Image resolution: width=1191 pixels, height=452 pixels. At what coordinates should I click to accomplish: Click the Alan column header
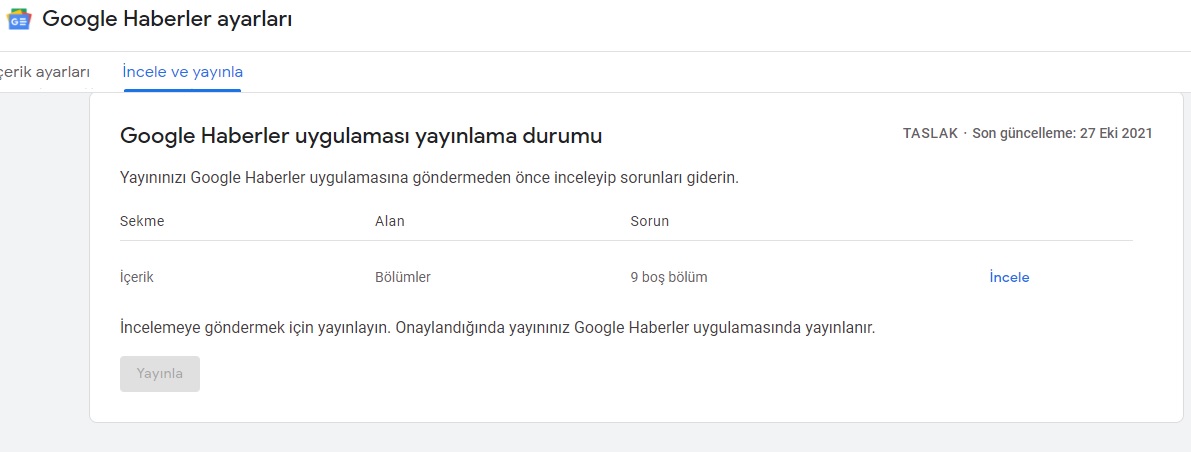click(390, 221)
